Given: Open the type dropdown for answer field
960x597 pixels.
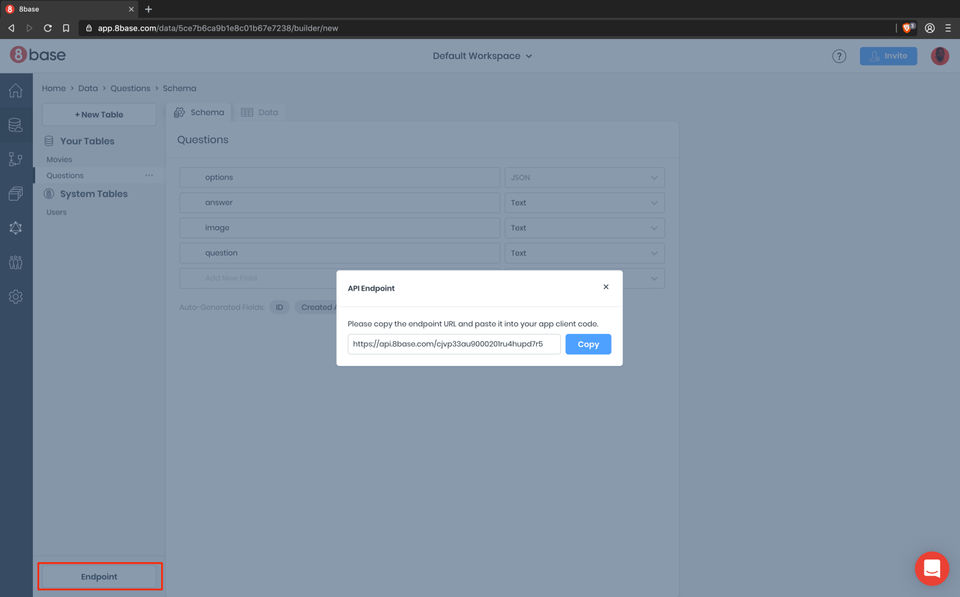Looking at the screenshot, I should (585, 203).
